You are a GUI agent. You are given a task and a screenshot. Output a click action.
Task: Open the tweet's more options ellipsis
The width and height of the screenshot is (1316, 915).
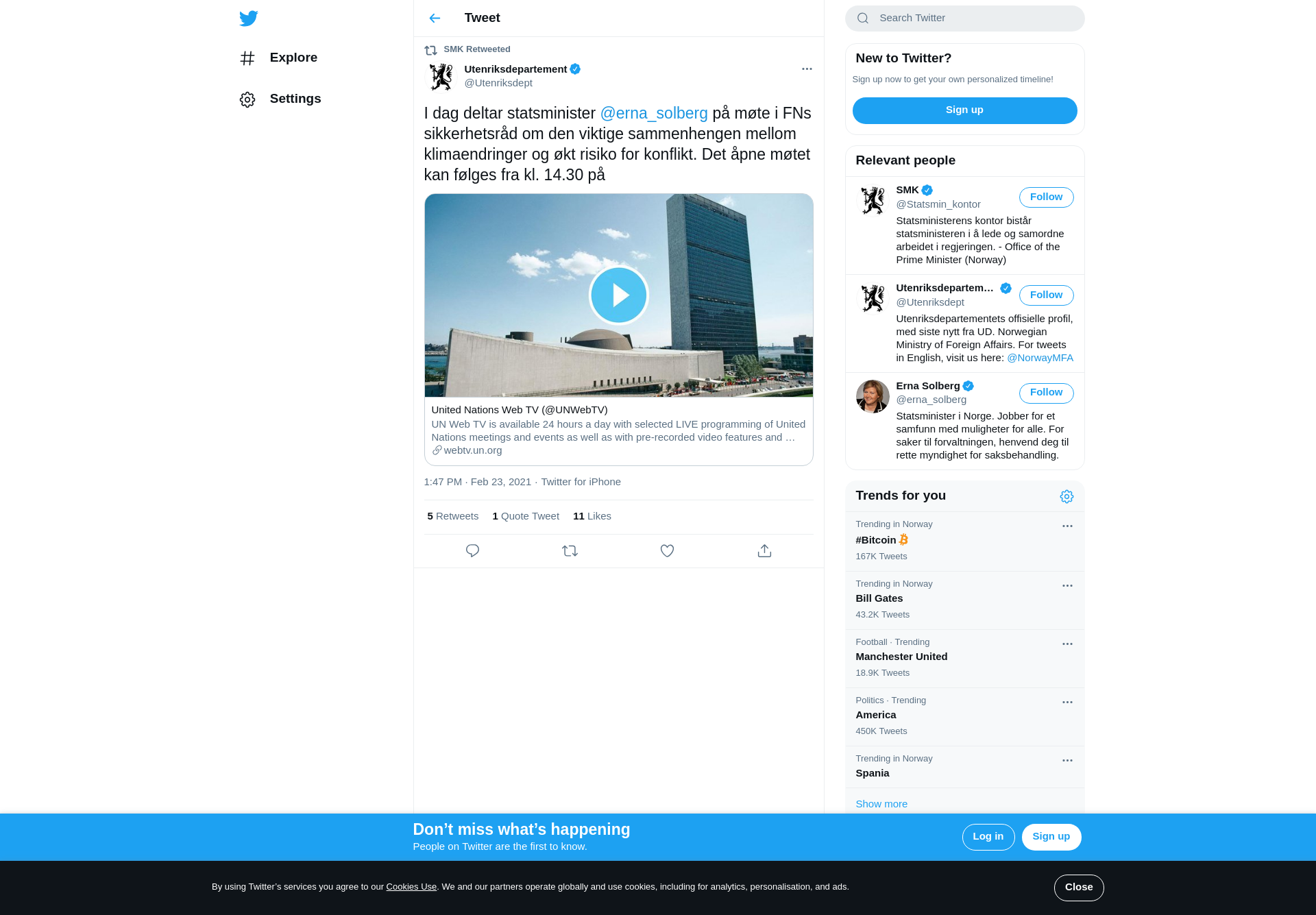(807, 69)
